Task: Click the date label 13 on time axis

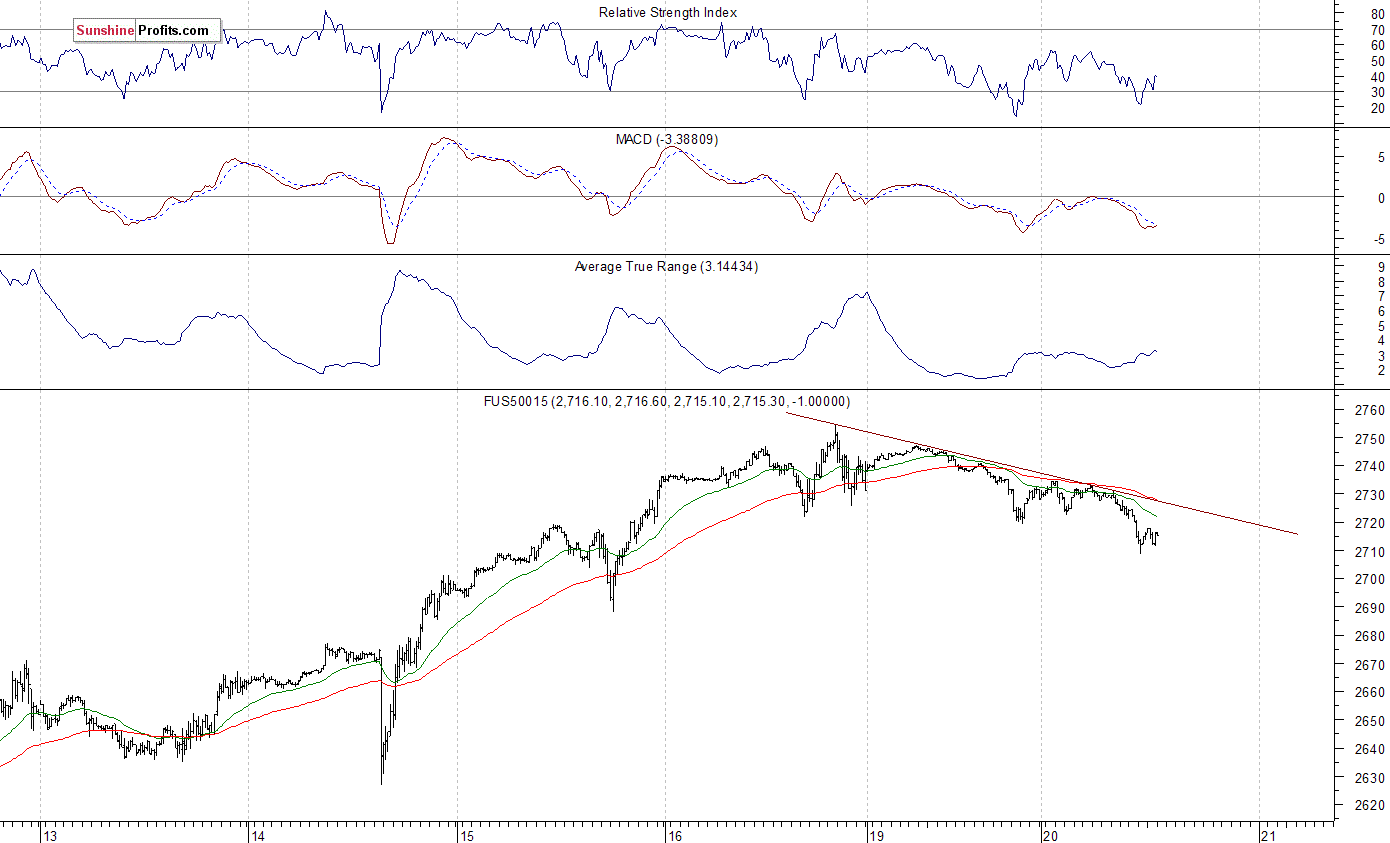Action: click(52, 835)
